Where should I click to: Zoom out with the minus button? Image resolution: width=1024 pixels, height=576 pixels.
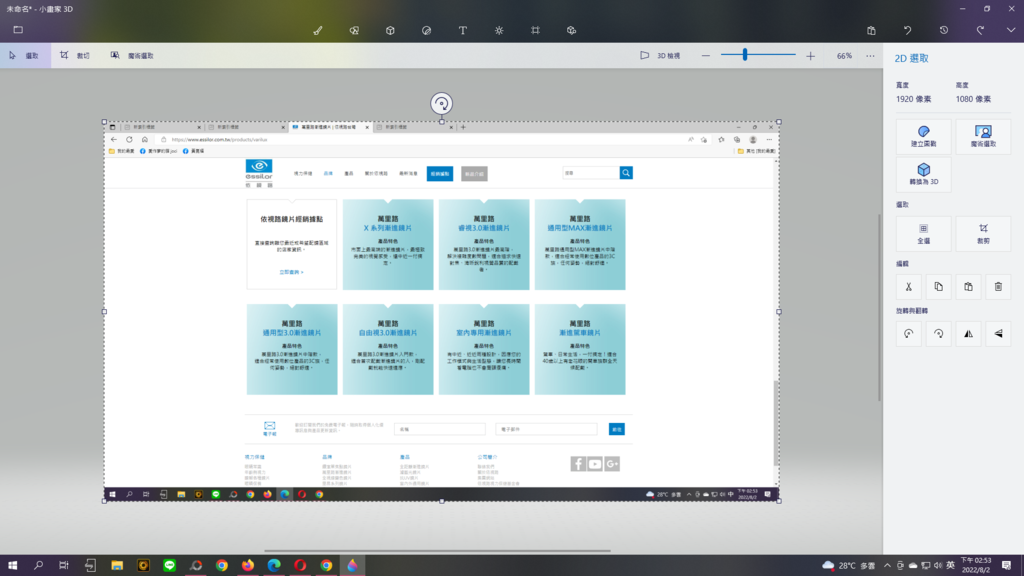click(x=705, y=56)
